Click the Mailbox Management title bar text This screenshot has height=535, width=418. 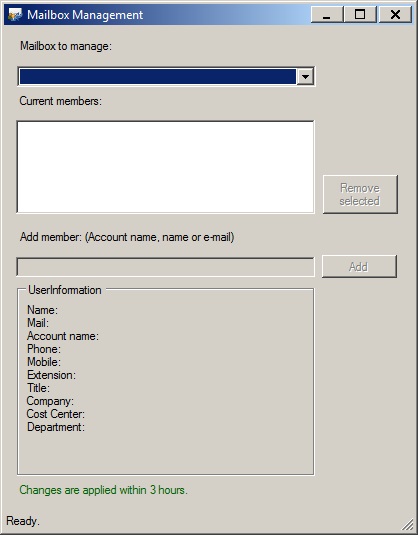pyautogui.click(x=85, y=15)
